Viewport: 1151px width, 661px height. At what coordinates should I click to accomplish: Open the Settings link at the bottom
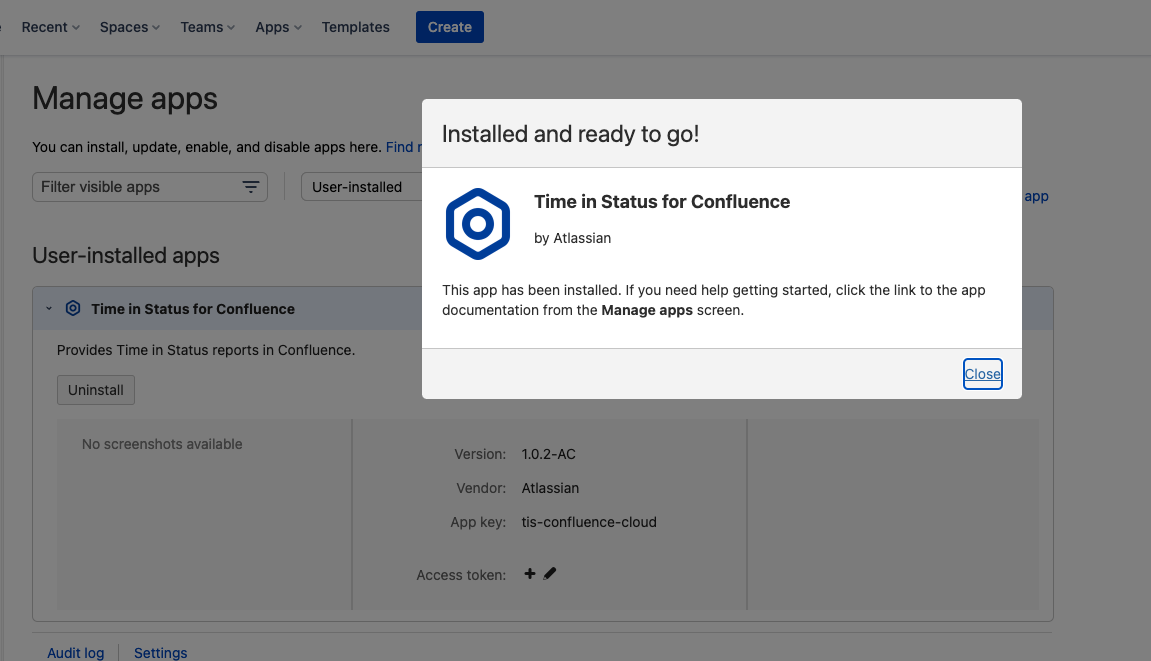pos(160,652)
